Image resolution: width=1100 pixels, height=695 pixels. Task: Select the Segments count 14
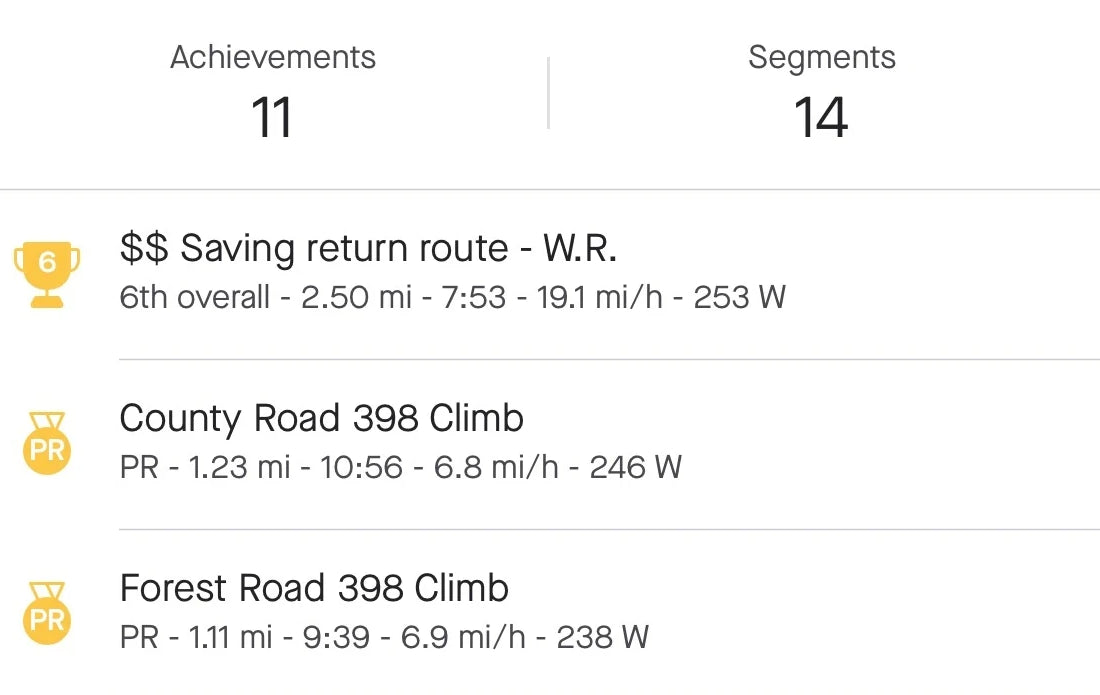pyautogui.click(x=821, y=118)
